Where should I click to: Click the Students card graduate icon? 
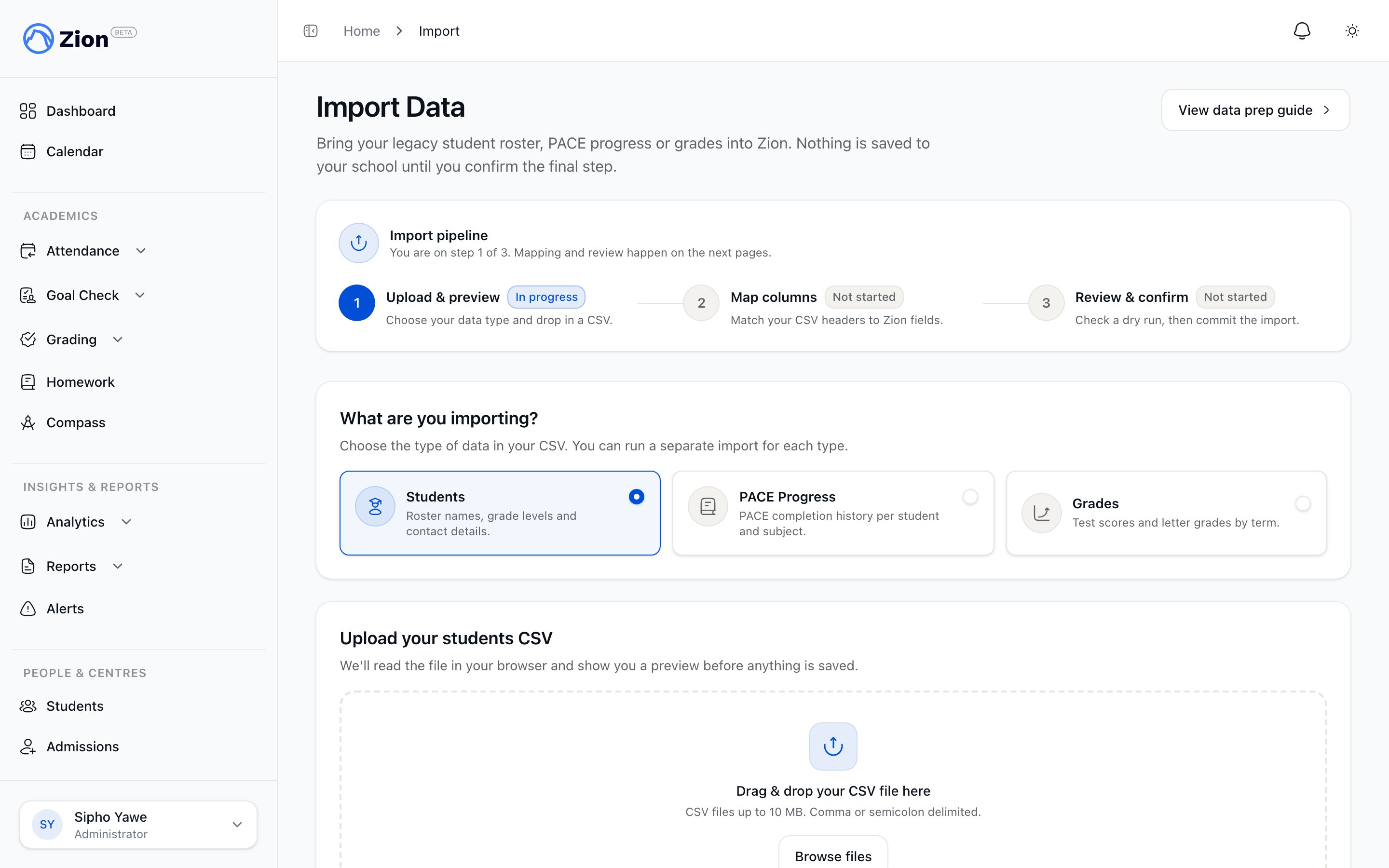pos(375,506)
